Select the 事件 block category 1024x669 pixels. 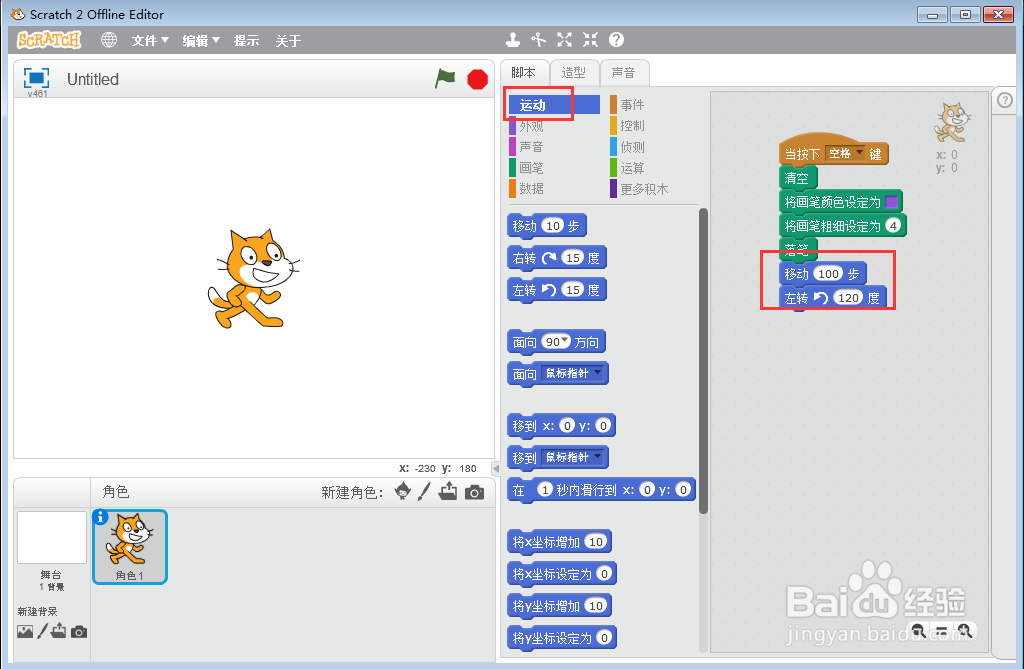[x=634, y=104]
